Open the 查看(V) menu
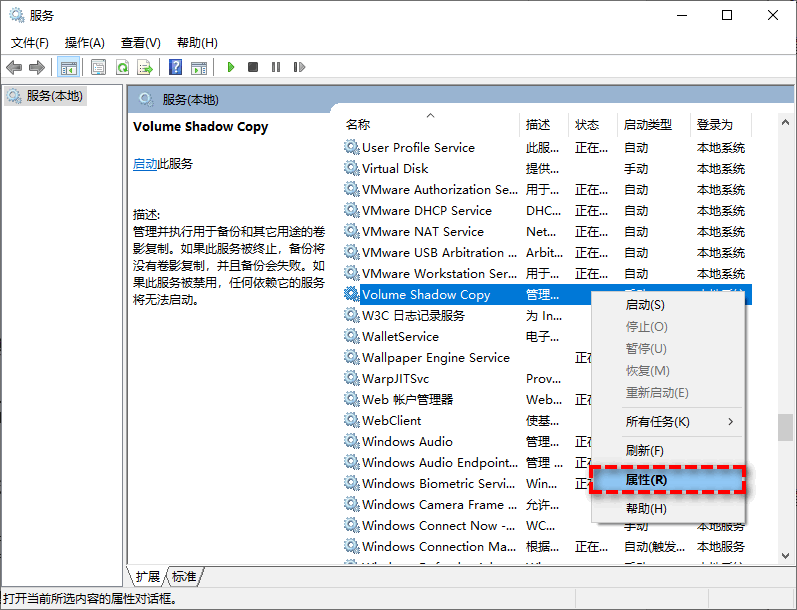The height and width of the screenshot is (610, 797). pos(140,43)
